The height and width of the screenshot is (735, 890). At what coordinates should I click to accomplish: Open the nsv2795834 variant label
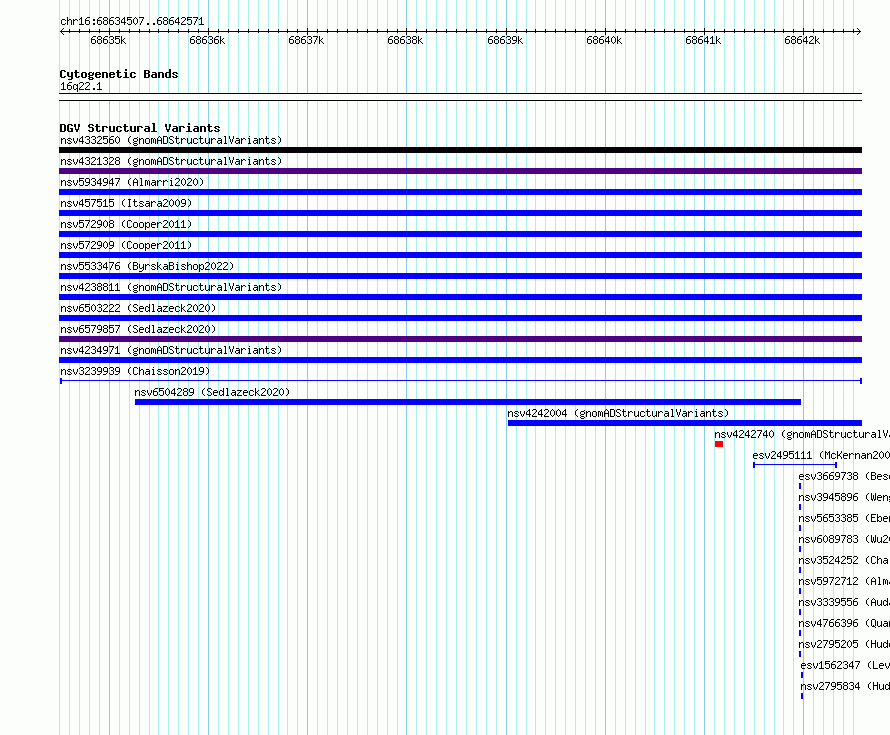[x=845, y=686]
